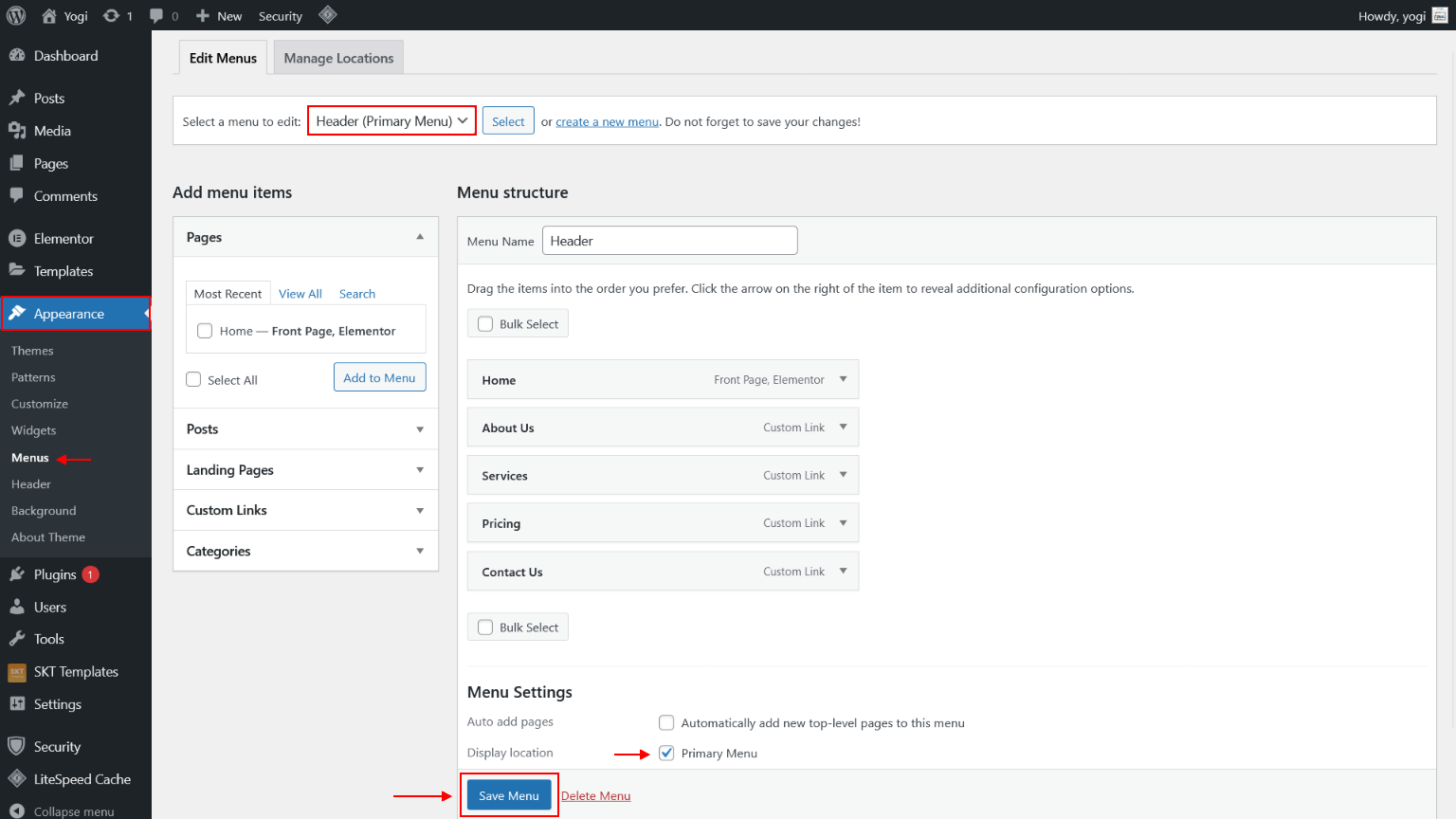Click the Collapse menu arrow icon

coord(17,811)
